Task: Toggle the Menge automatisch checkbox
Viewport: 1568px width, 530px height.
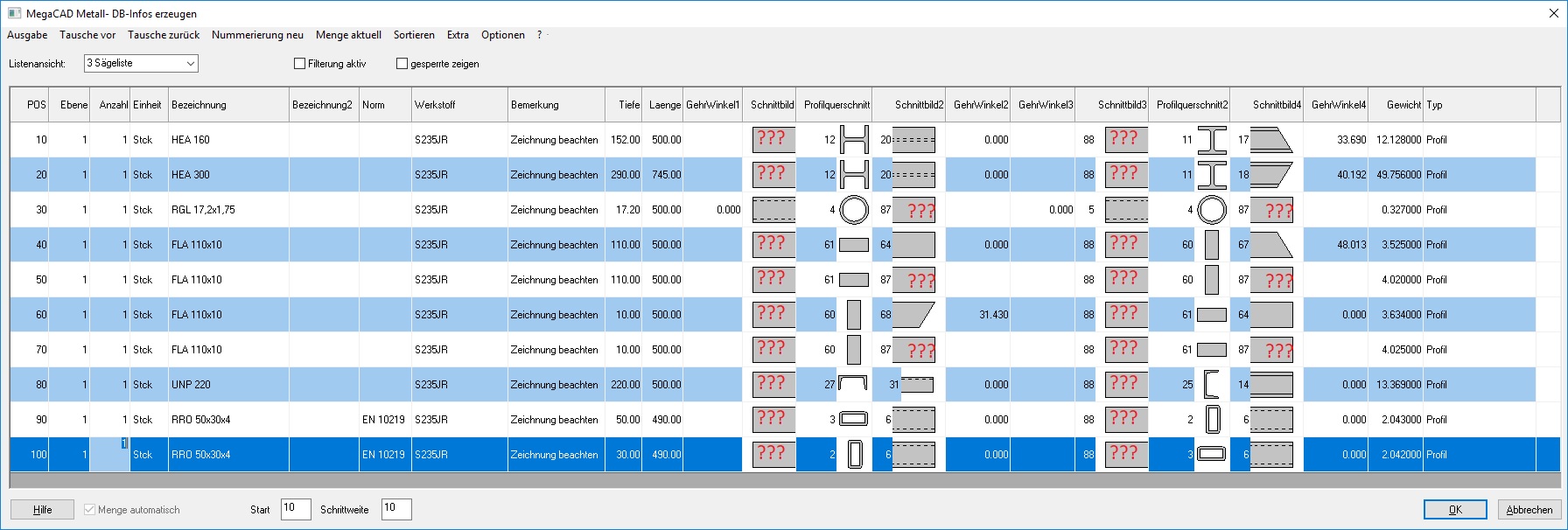Action: click(x=89, y=509)
